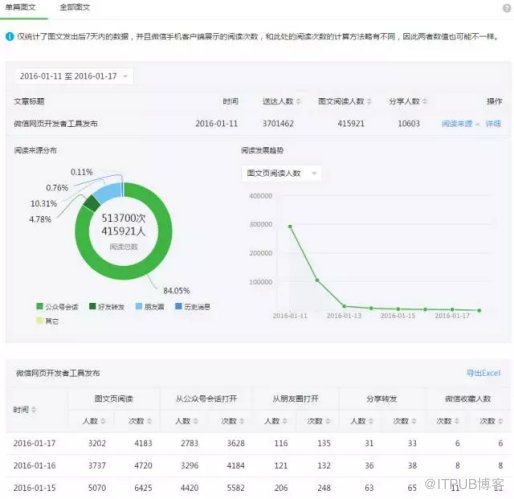Select the 单篇图文 tab
The image size is (514, 499).
(x=20, y=7)
